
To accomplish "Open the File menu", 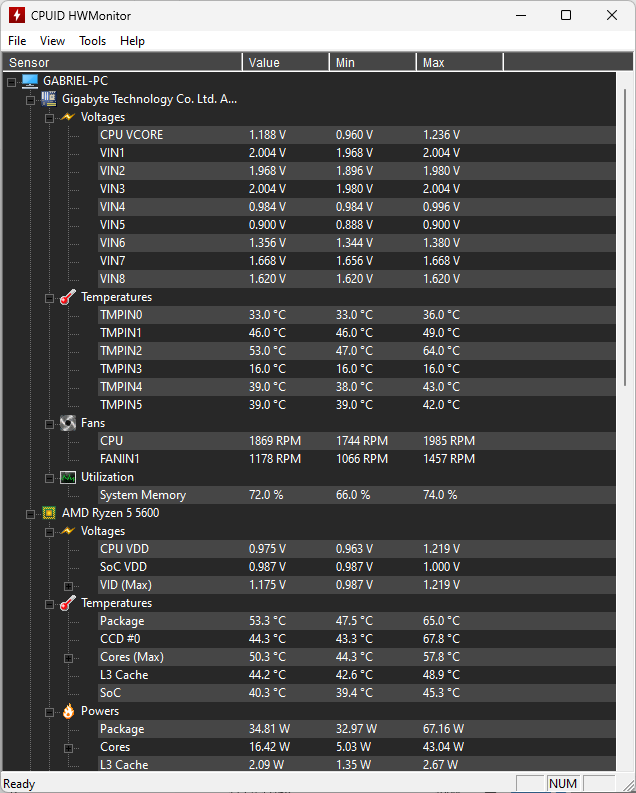I will [17, 41].
